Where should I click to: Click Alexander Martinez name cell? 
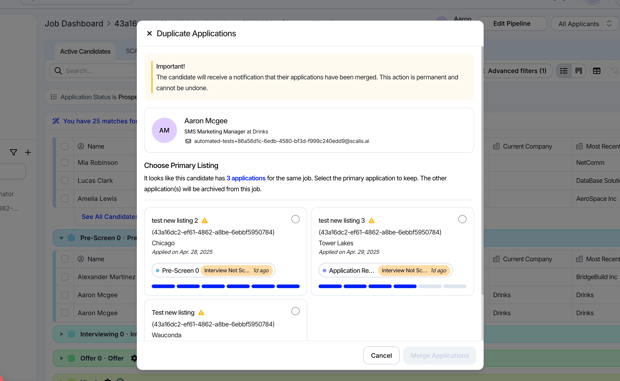pos(106,277)
